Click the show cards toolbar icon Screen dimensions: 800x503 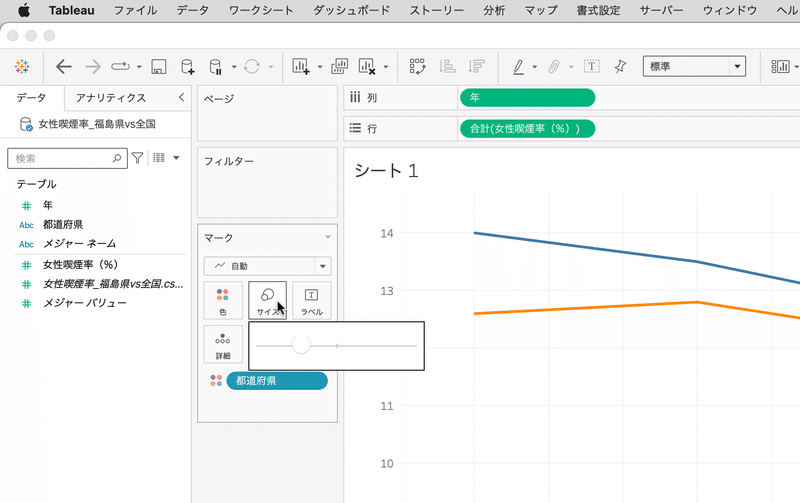(780, 66)
